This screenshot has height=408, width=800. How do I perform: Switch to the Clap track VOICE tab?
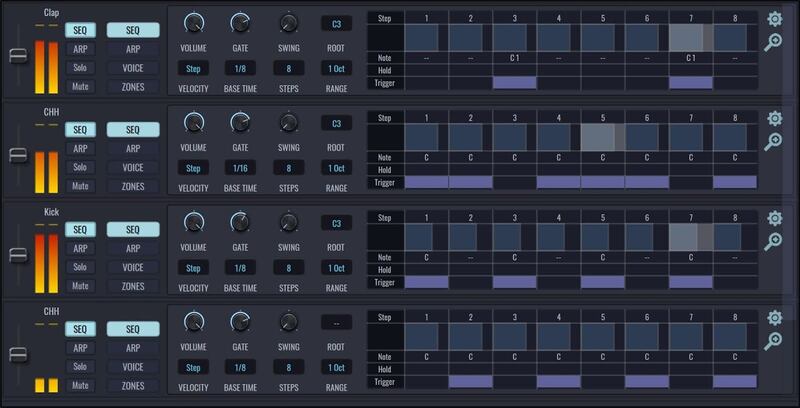click(x=133, y=68)
